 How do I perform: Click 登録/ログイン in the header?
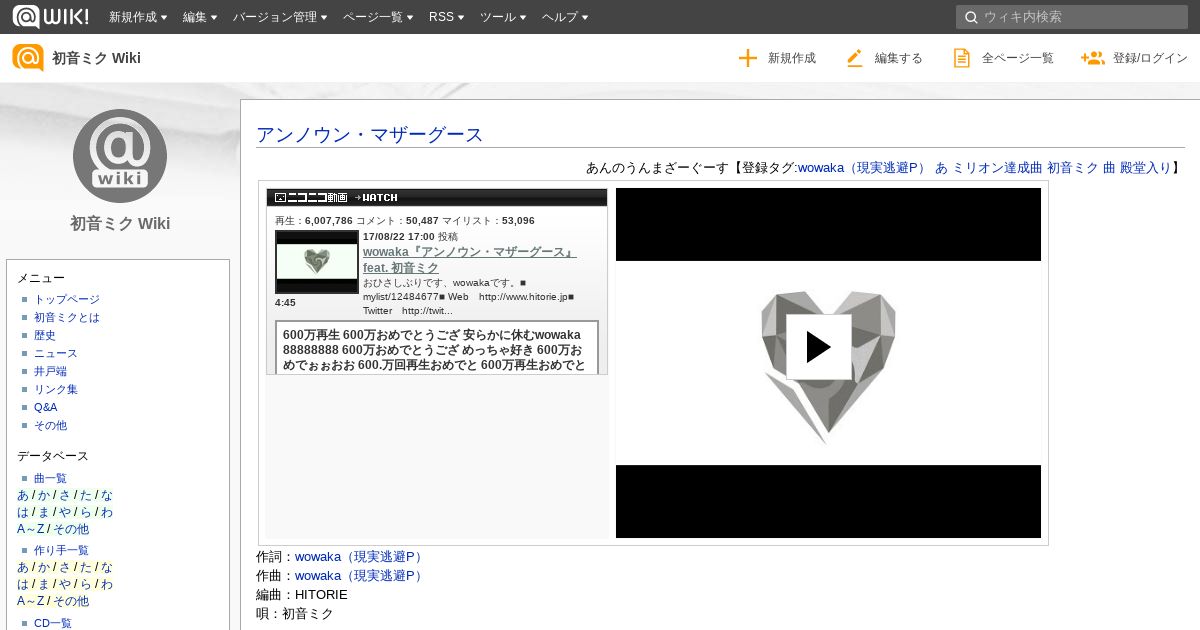coord(1150,58)
